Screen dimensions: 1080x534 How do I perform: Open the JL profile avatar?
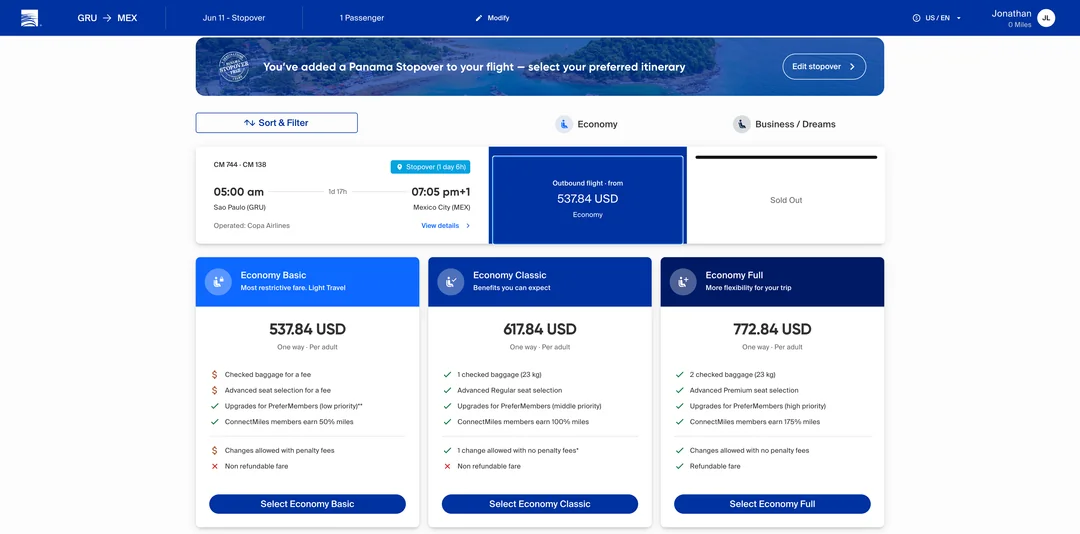[x=1046, y=18]
